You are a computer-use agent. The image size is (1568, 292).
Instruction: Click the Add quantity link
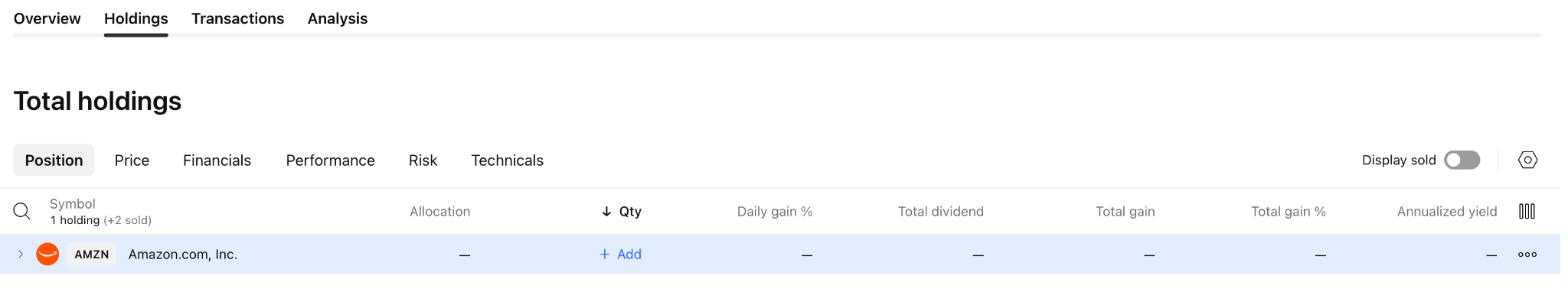tap(620, 255)
